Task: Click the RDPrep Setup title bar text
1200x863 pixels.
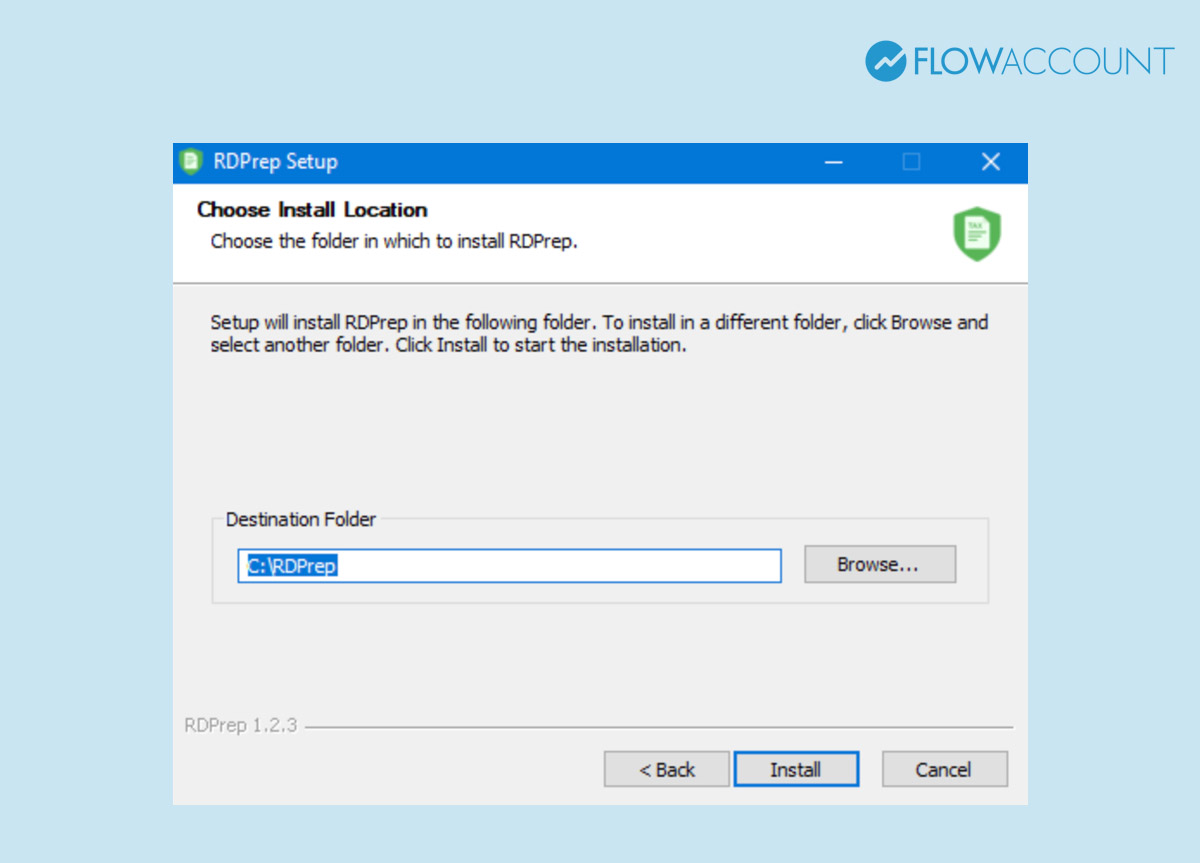Action: point(275,162)
